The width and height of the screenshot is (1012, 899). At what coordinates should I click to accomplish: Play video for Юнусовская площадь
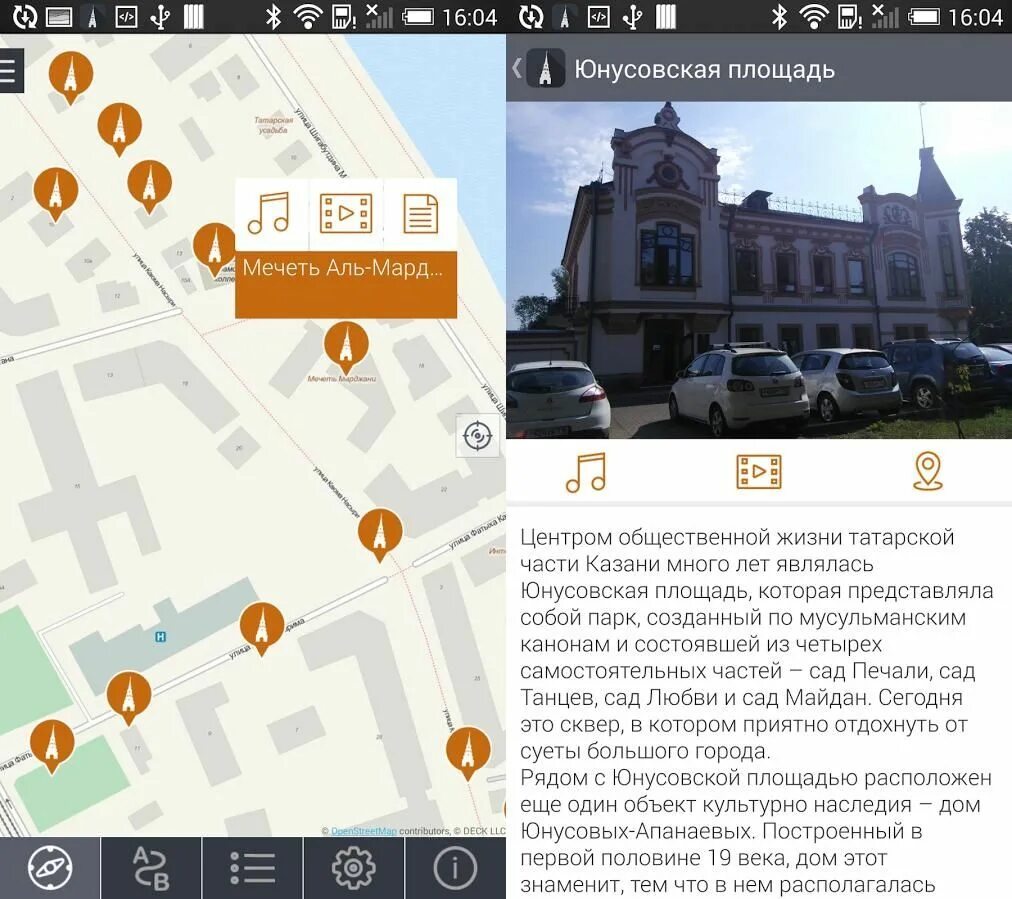click(x=758, y=472)
